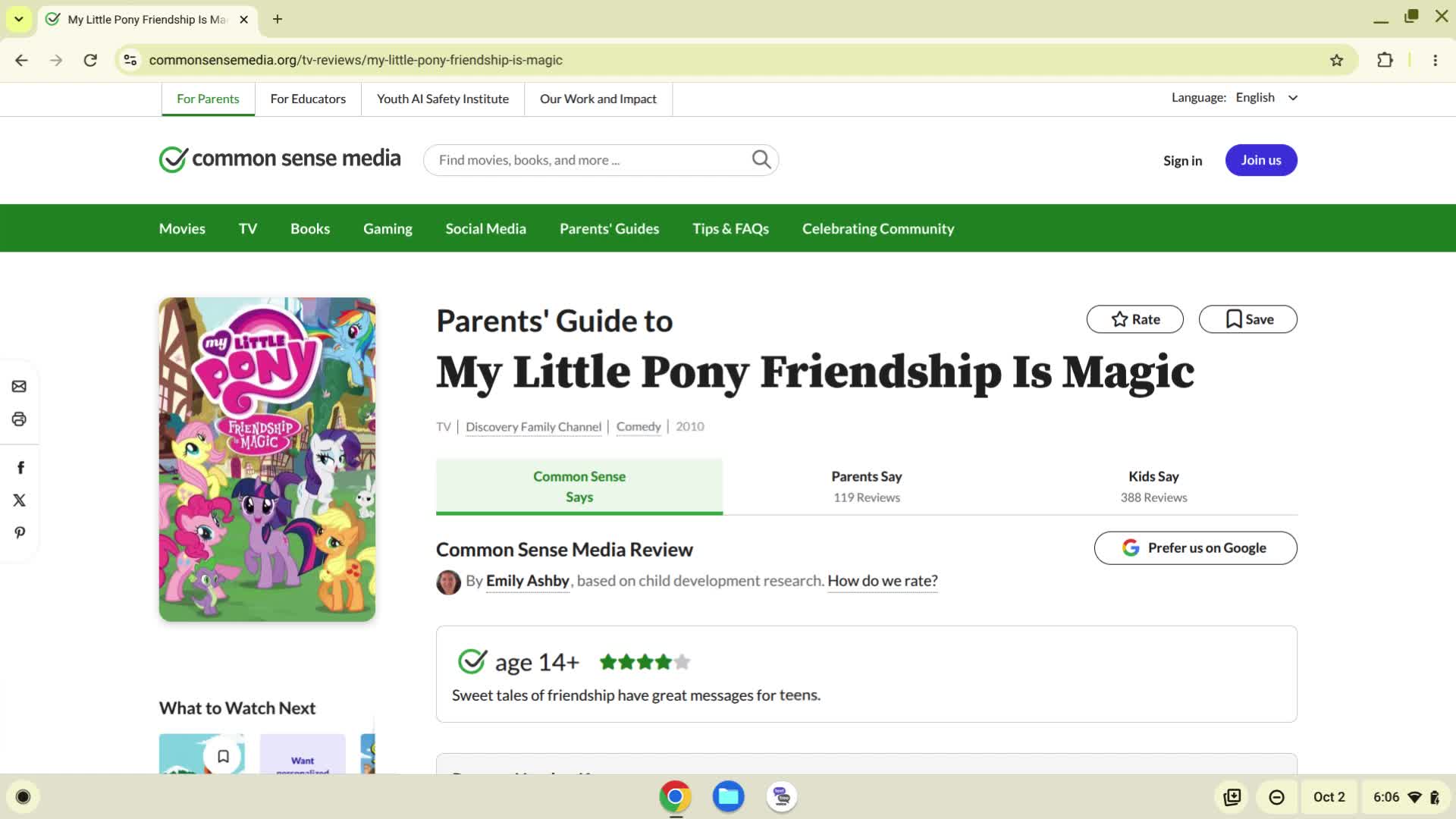Open Discovery Family Channel link
The width and height of the screenshot is (1456, 819).
(533, 427)
